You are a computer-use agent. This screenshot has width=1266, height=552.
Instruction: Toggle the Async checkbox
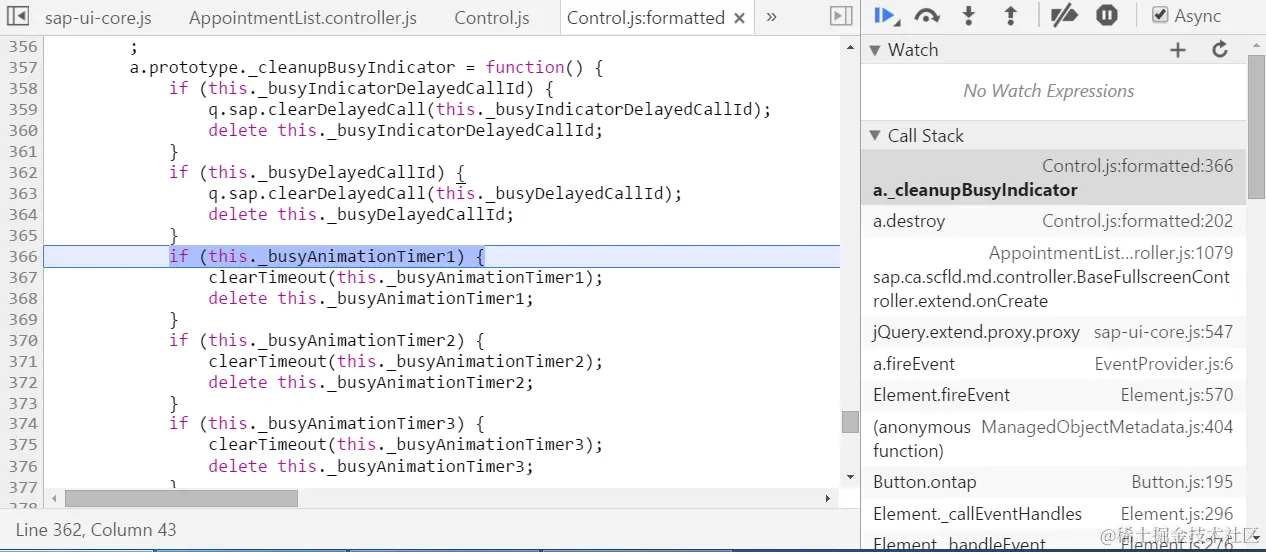pyautogui.click(x=1160, y=15)
